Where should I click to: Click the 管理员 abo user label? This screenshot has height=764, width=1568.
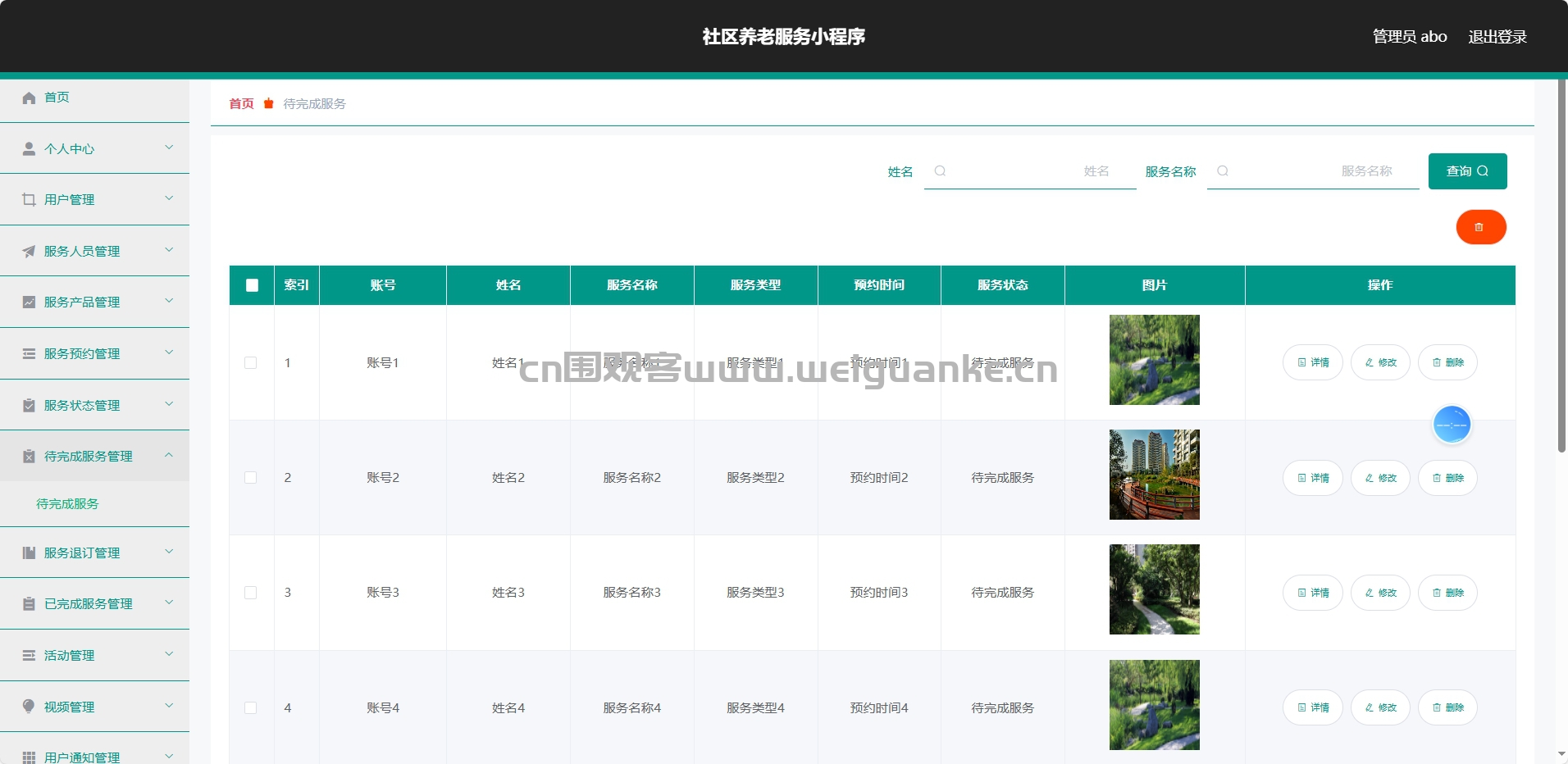(x=1410, y=37)
